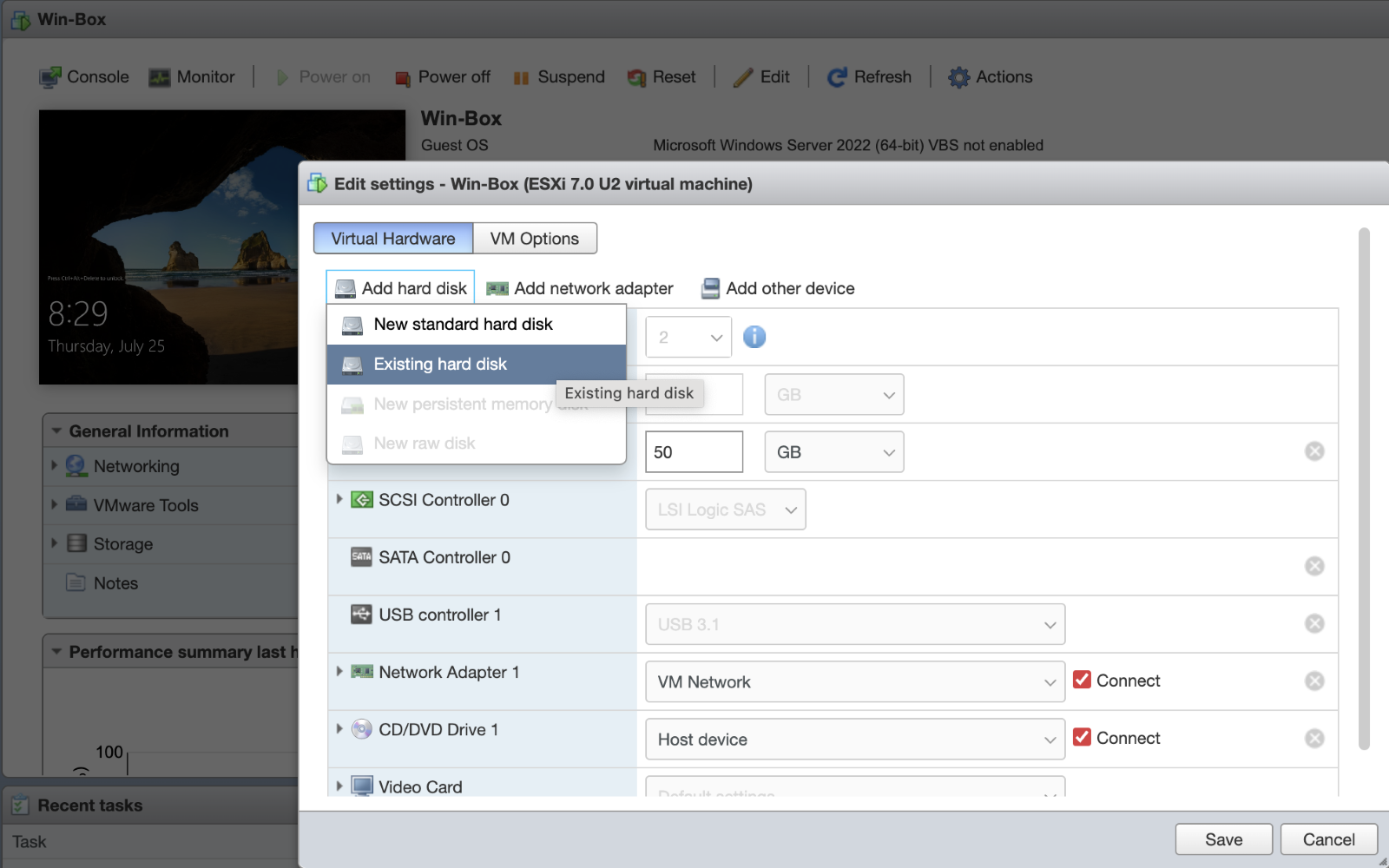This screenshot has height=868, width=1389.
Task: Click the Refresh arrow icon
Action: (x=837, y=77)
